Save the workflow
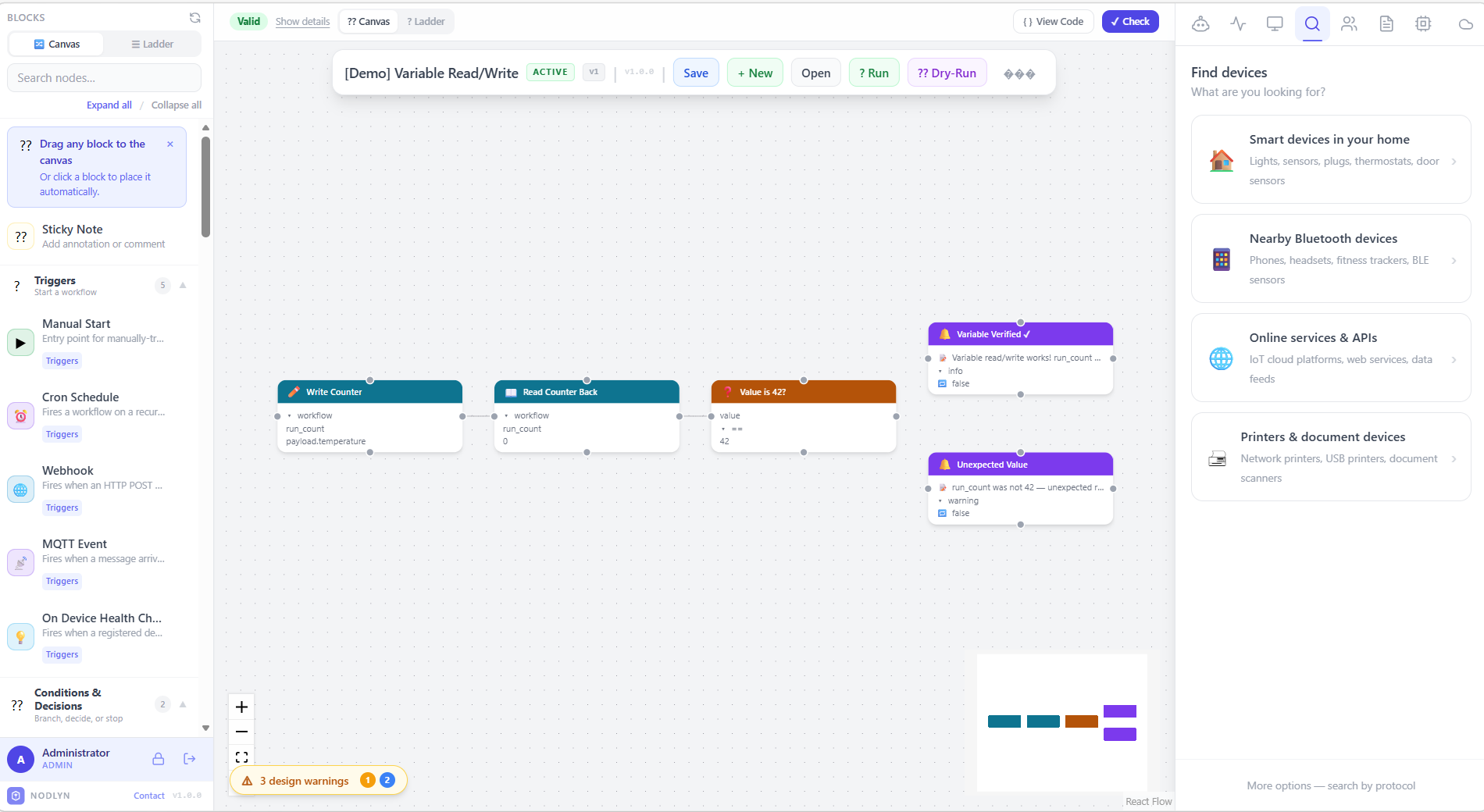 tap(696, 73)
